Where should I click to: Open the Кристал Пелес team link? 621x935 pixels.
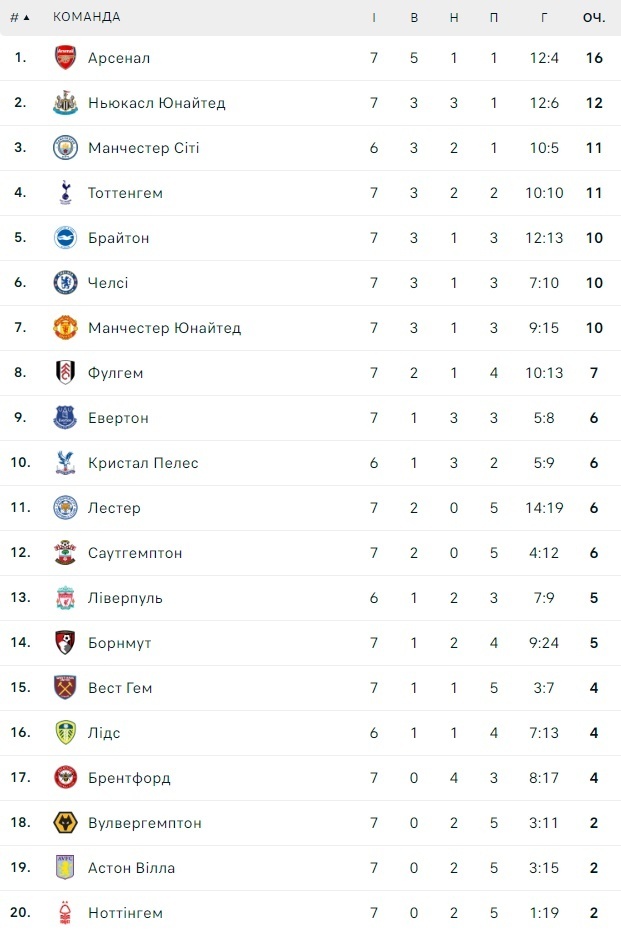pos(143,463)
